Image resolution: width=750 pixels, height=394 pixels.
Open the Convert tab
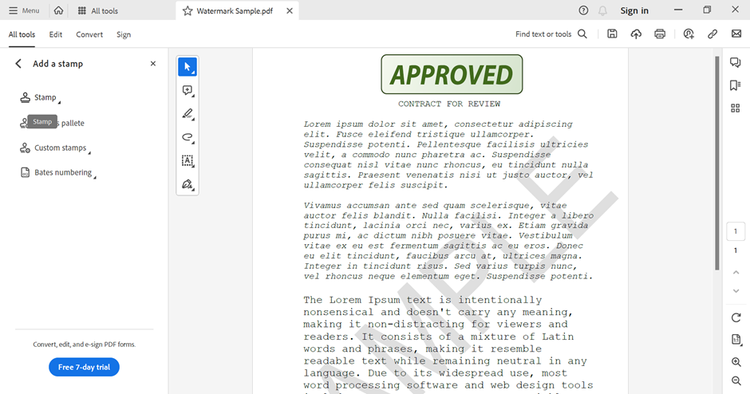point(89,34)
